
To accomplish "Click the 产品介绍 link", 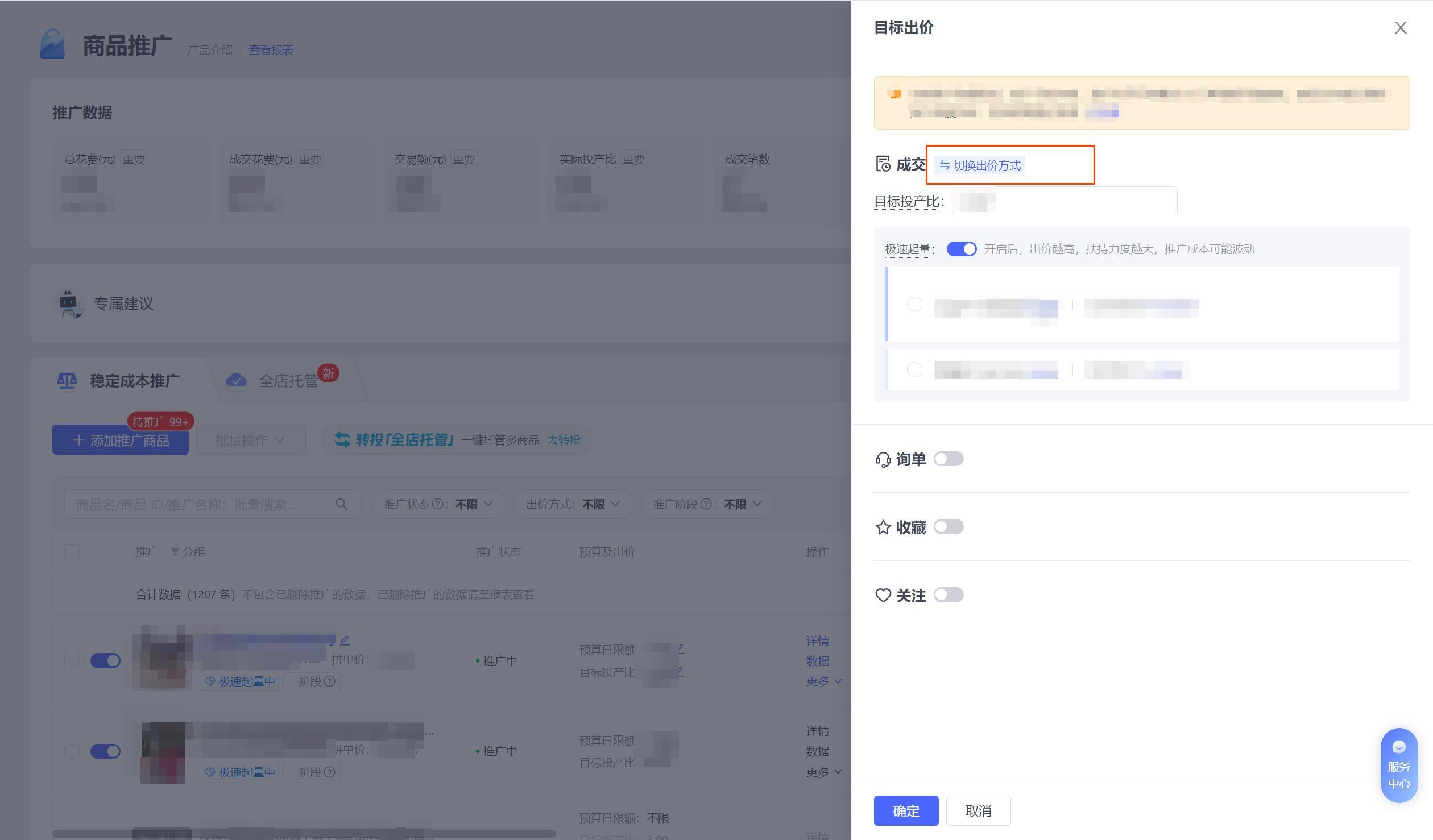I will (210, 50).
